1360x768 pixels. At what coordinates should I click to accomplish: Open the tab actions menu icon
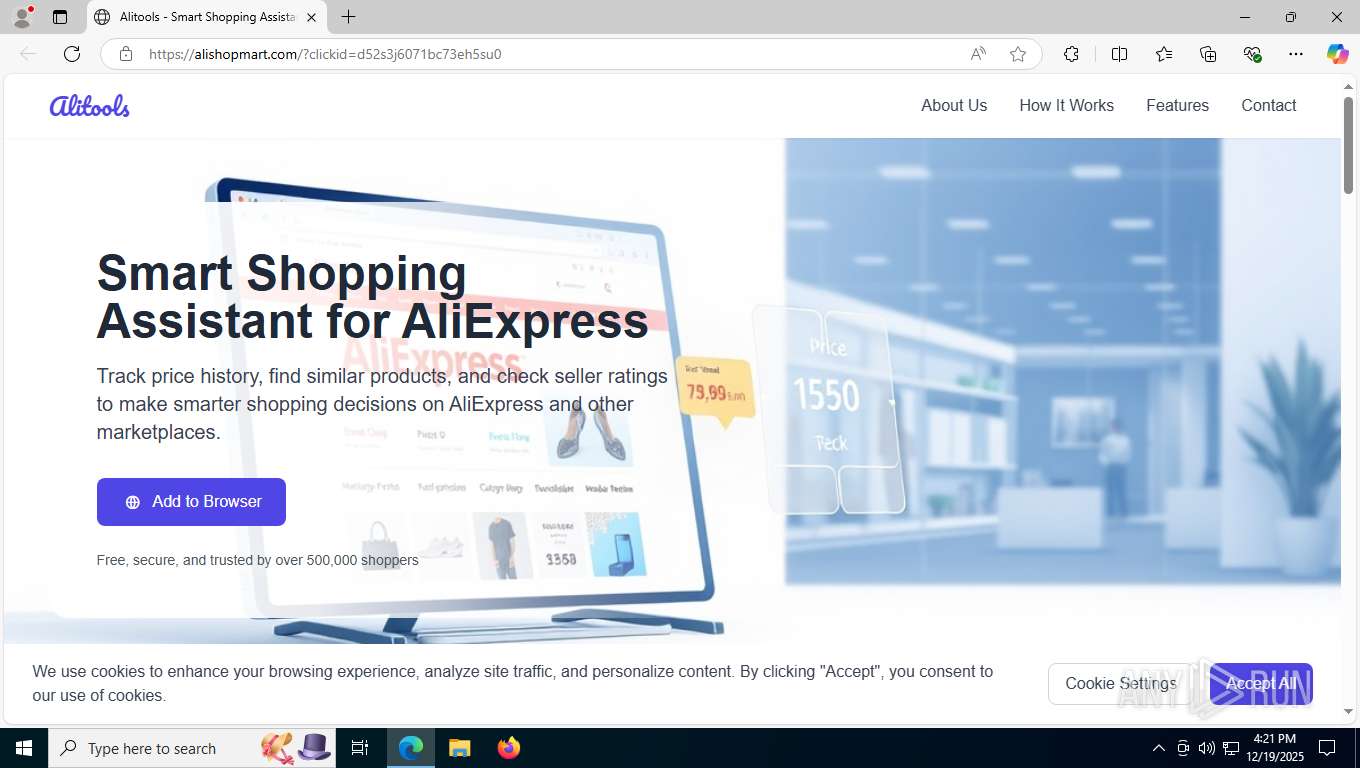pyautogui.click(x=60, y=17)
